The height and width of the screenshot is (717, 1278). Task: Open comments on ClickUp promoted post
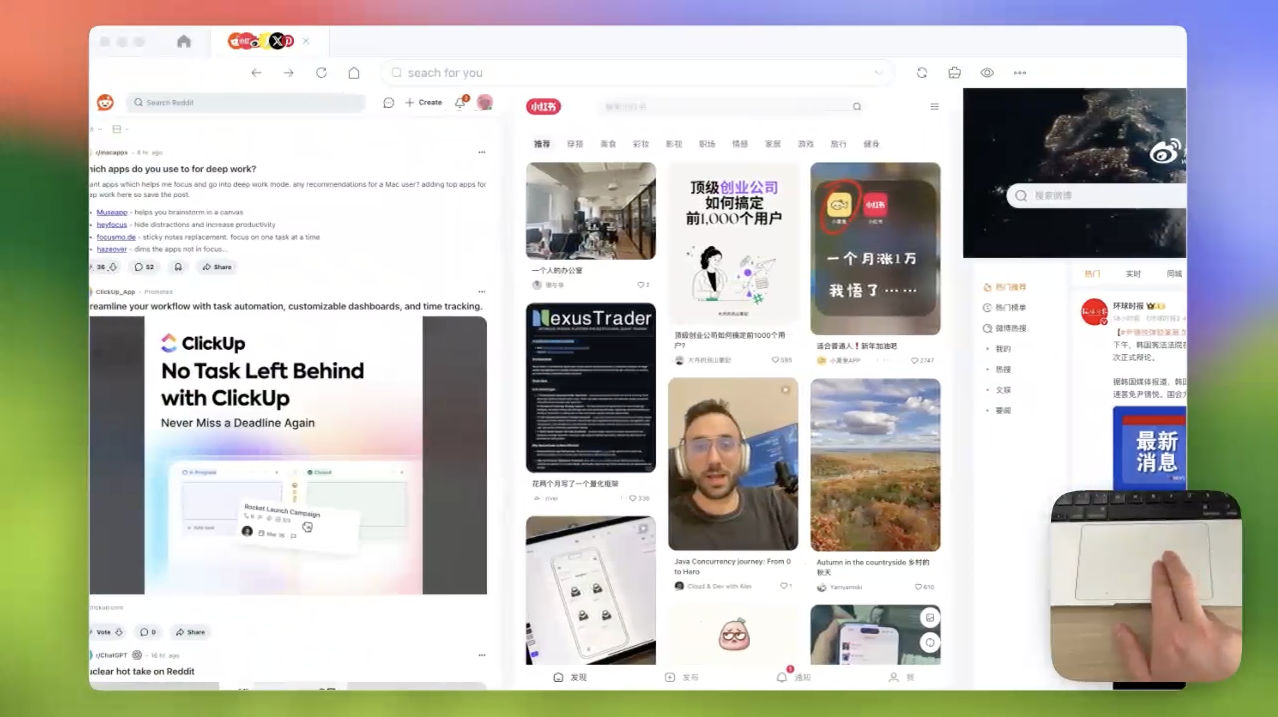(x=148, y=632)
